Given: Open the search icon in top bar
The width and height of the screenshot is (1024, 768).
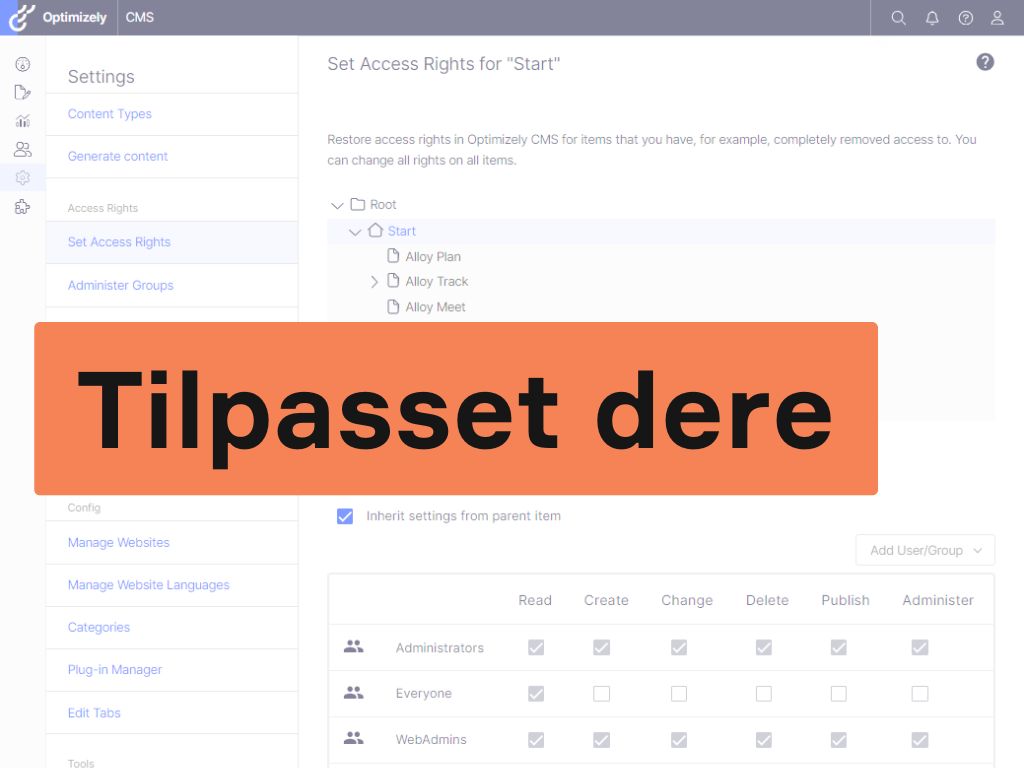Looking at the screenshot, I should (898, 18).
